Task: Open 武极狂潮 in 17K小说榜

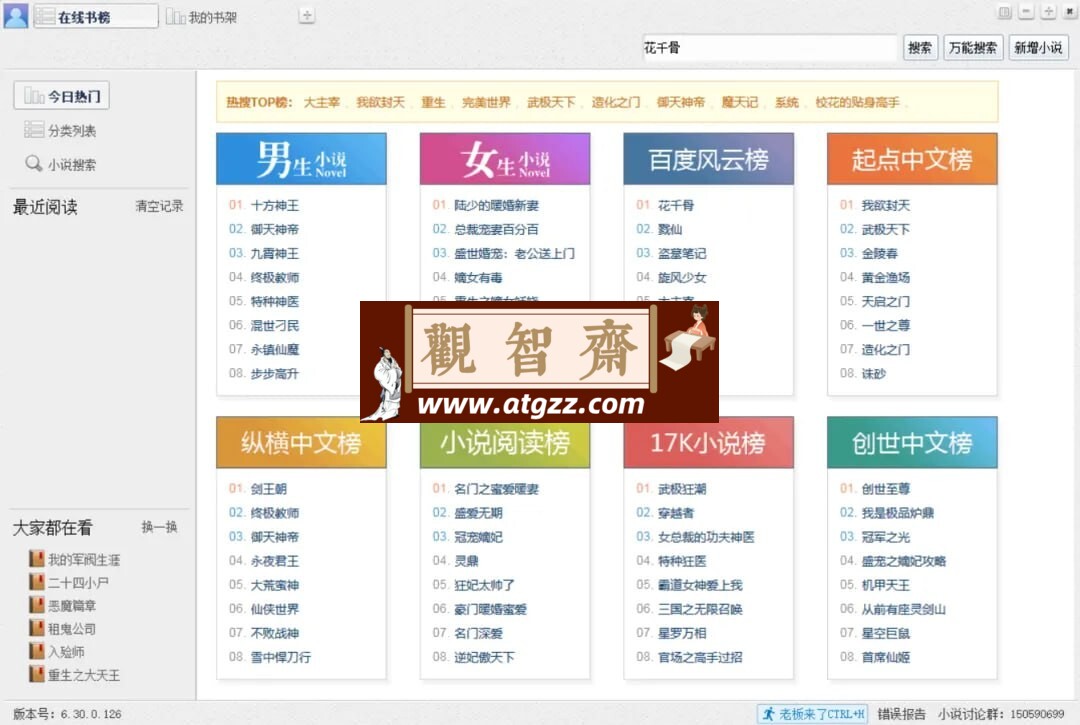Action: point(682,489)
